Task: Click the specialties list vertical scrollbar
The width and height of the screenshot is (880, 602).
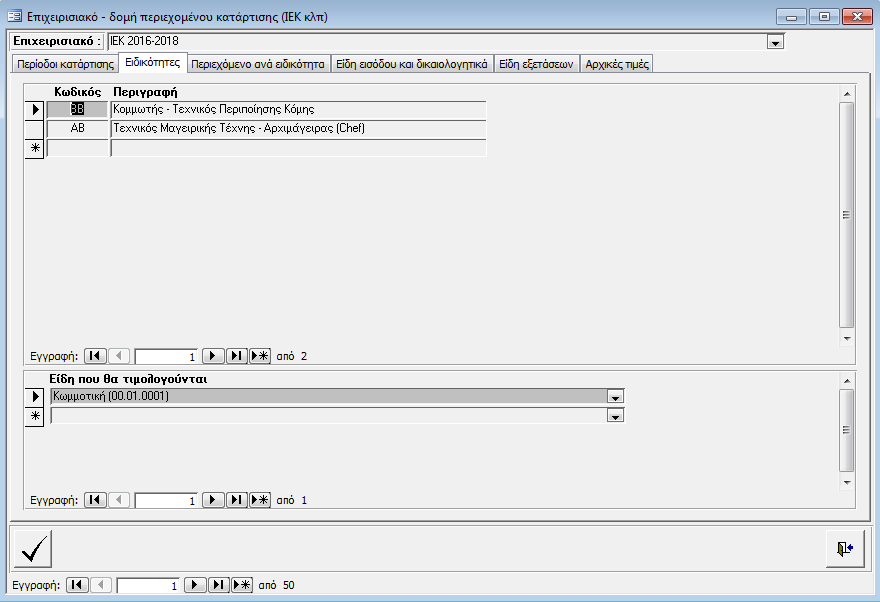Action: 846,215
